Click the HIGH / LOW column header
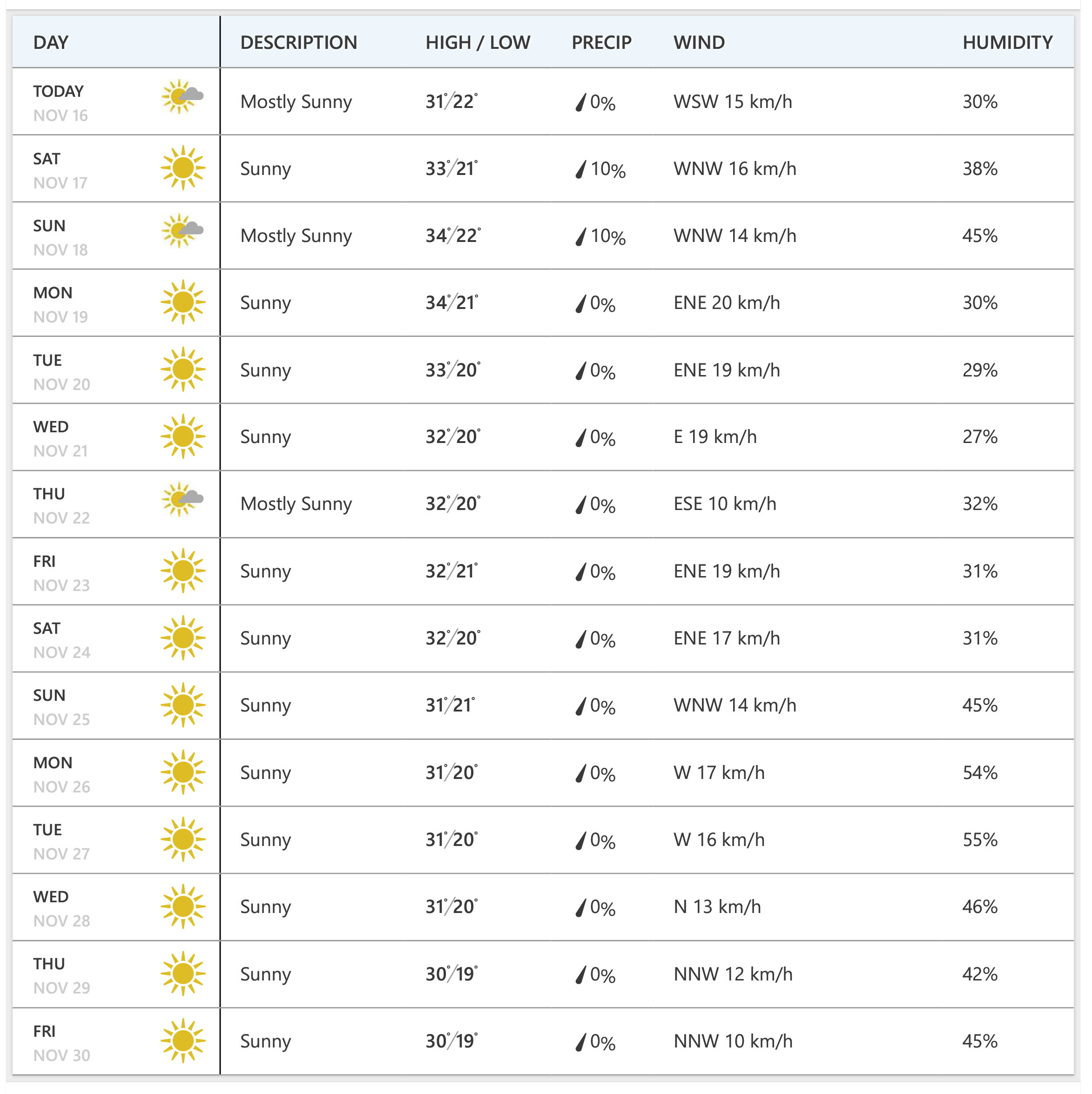1092x1094 pixels. (478, 42)
